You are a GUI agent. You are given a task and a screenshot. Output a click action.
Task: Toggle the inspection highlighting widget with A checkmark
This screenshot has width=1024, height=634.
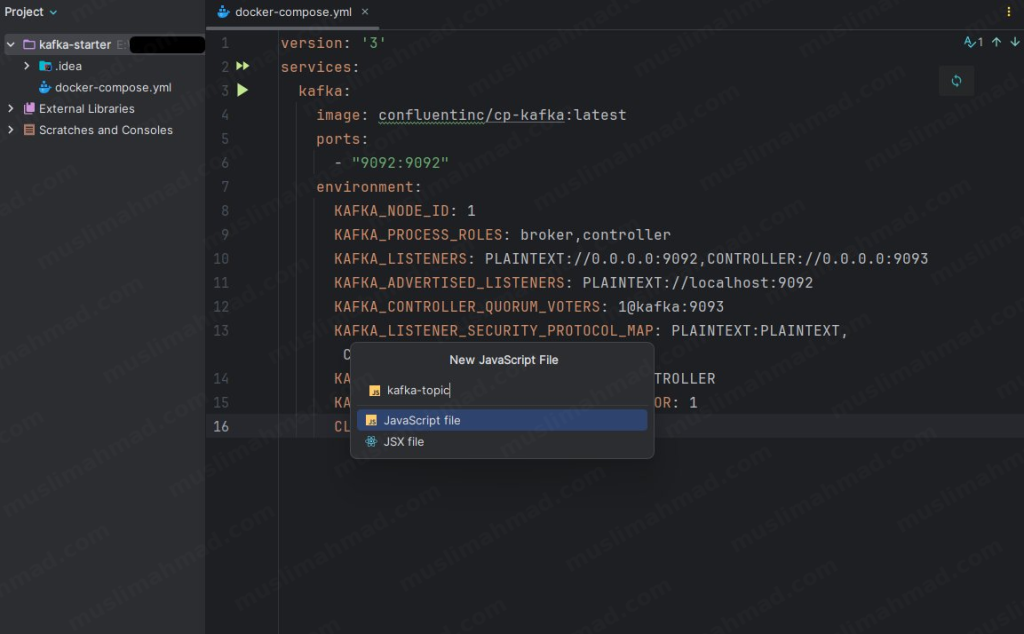pos(969,42)
